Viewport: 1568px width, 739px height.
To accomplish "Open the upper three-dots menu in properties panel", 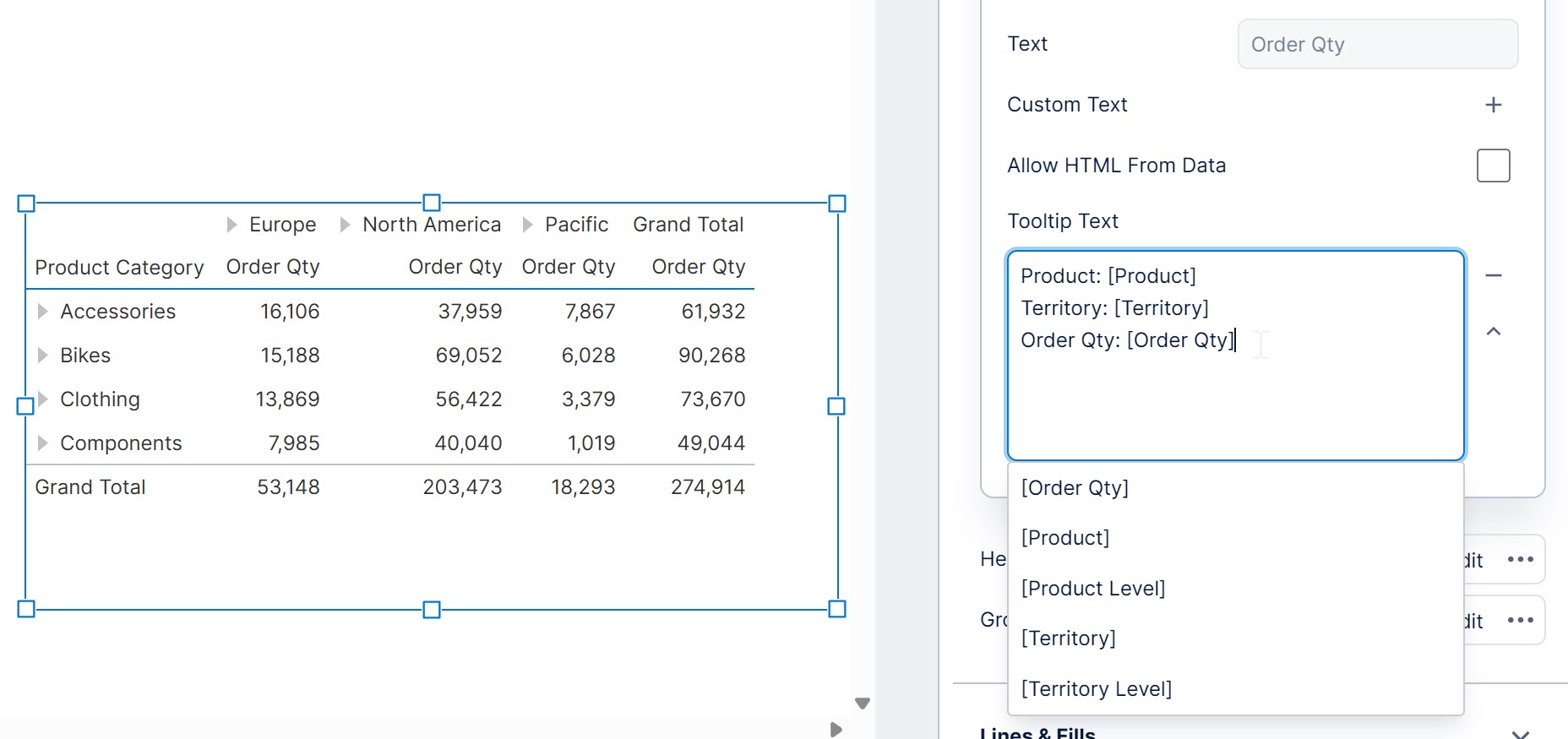I will (x=1520, y=559).
